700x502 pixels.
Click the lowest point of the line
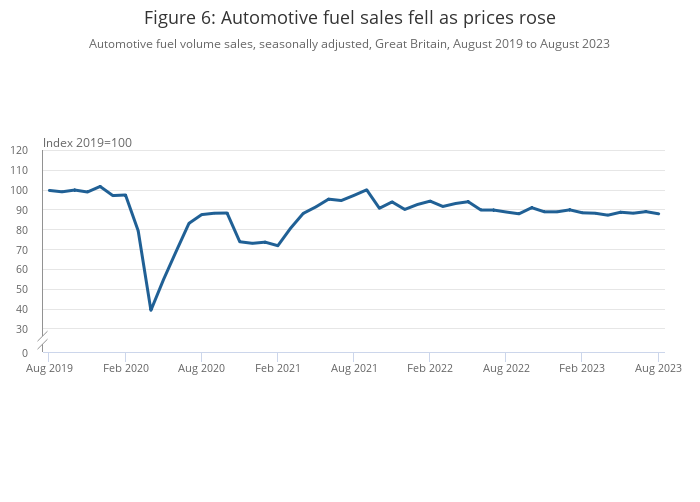tap(151, 310)
